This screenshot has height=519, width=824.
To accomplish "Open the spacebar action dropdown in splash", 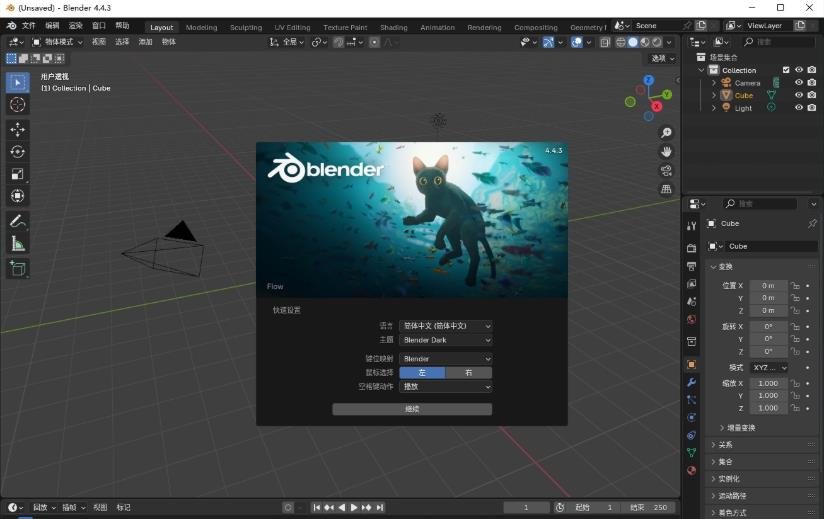I will point(446,387).
